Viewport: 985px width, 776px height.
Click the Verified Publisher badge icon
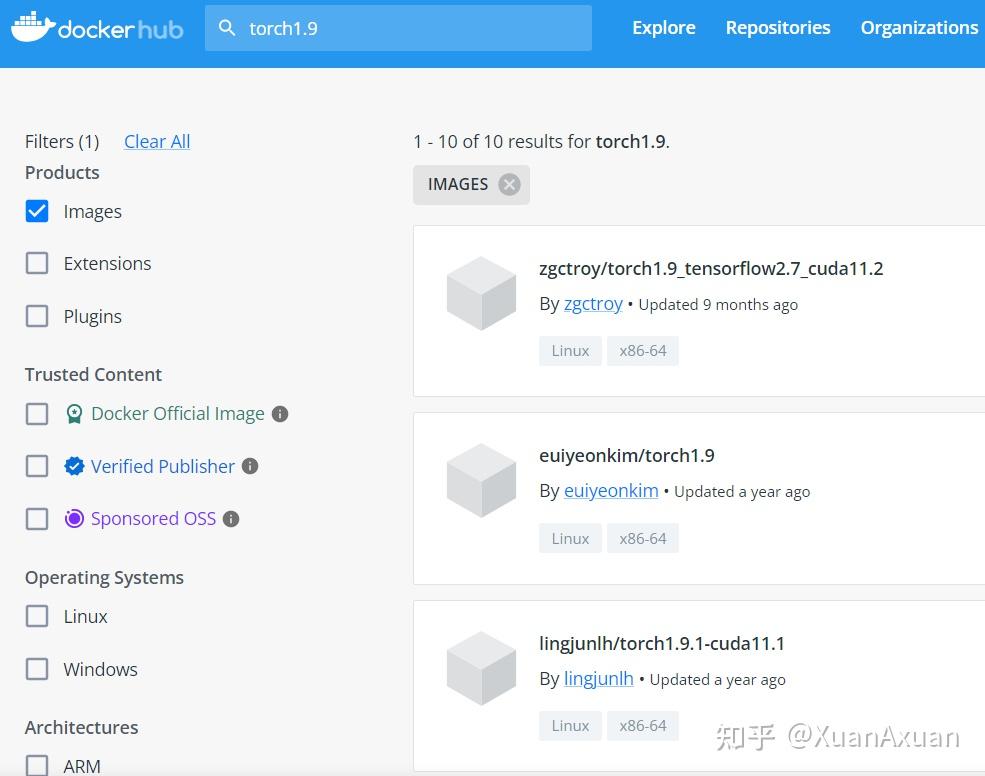coord(74,466)
